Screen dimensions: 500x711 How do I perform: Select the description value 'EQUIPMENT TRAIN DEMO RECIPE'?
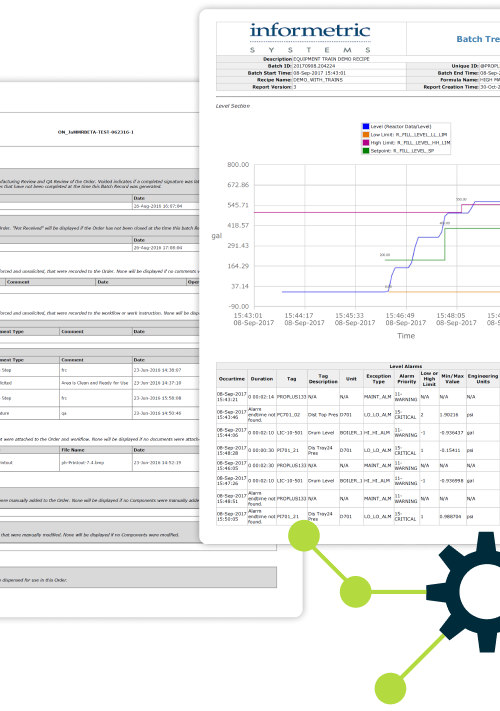[x=331, y=59]
